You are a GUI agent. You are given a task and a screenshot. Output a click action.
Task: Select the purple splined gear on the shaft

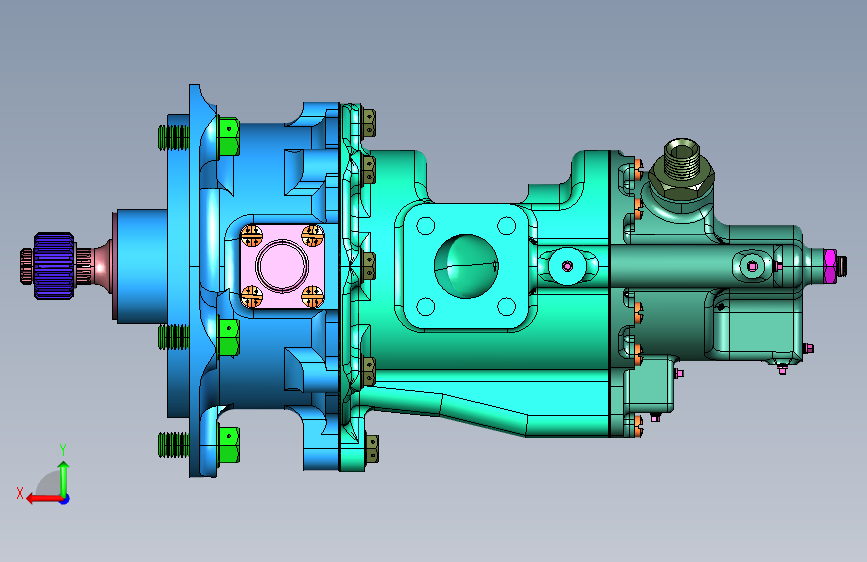coord(54,266)
